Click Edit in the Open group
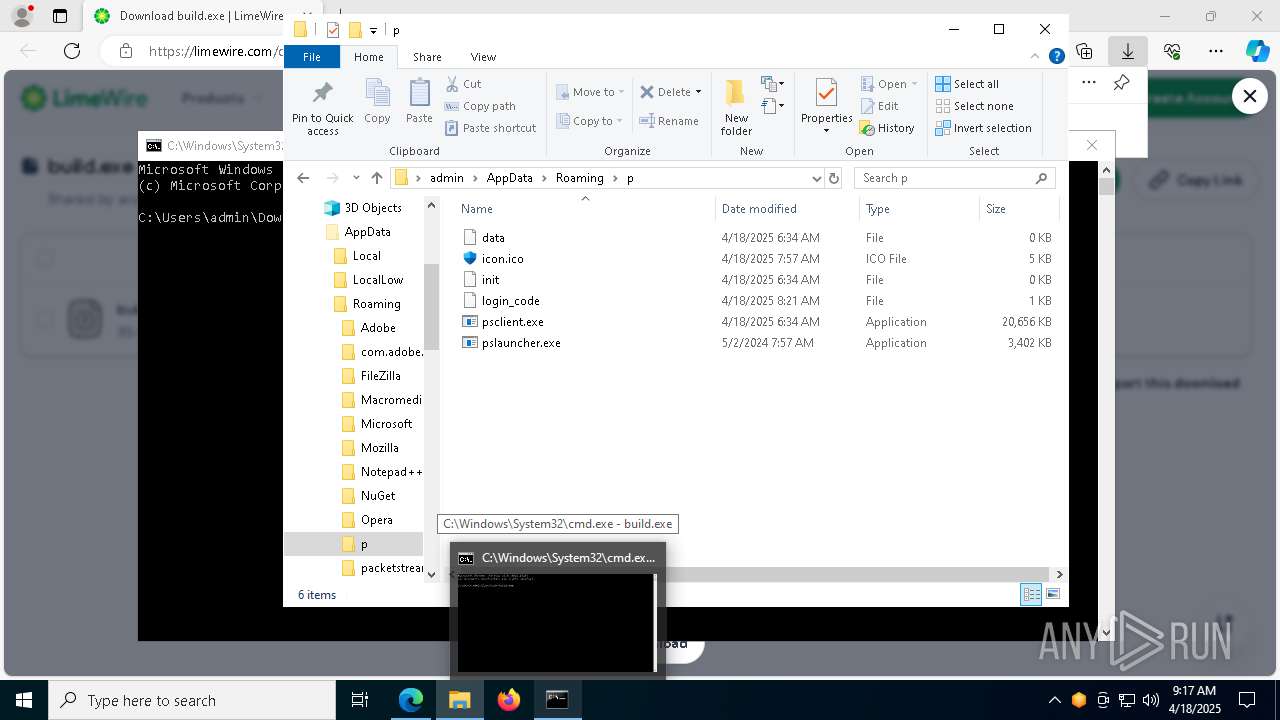Viewport: 1280px width, 720px height. pos(879,106)
